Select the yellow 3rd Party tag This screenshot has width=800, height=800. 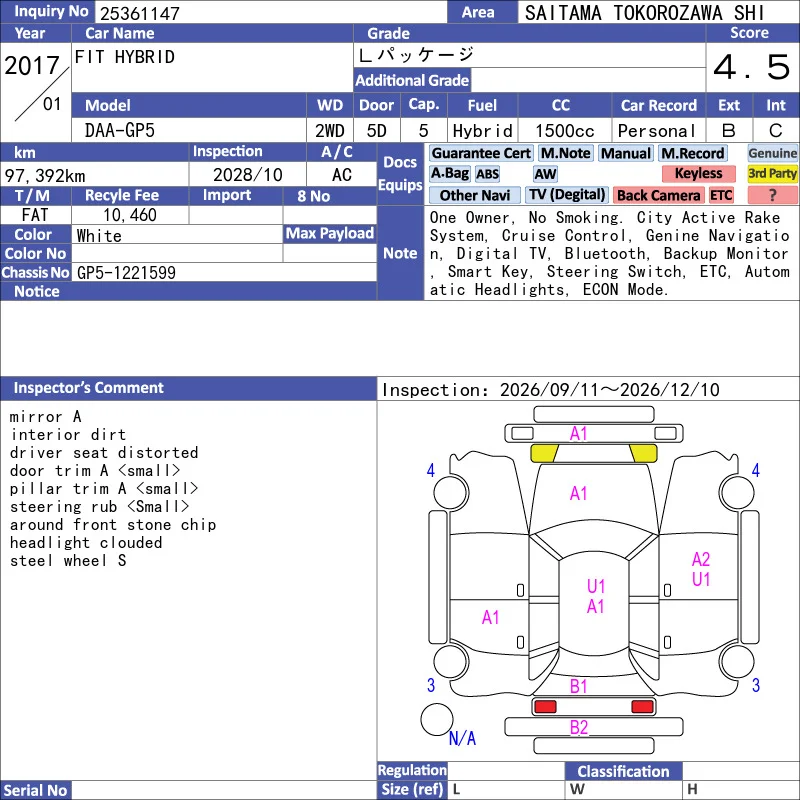772,173
